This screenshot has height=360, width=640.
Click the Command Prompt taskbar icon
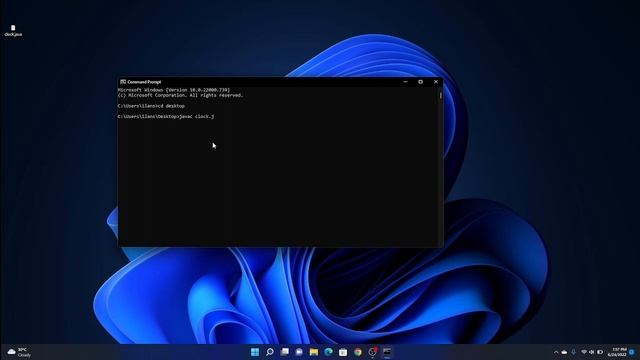(x=387, y=352)
